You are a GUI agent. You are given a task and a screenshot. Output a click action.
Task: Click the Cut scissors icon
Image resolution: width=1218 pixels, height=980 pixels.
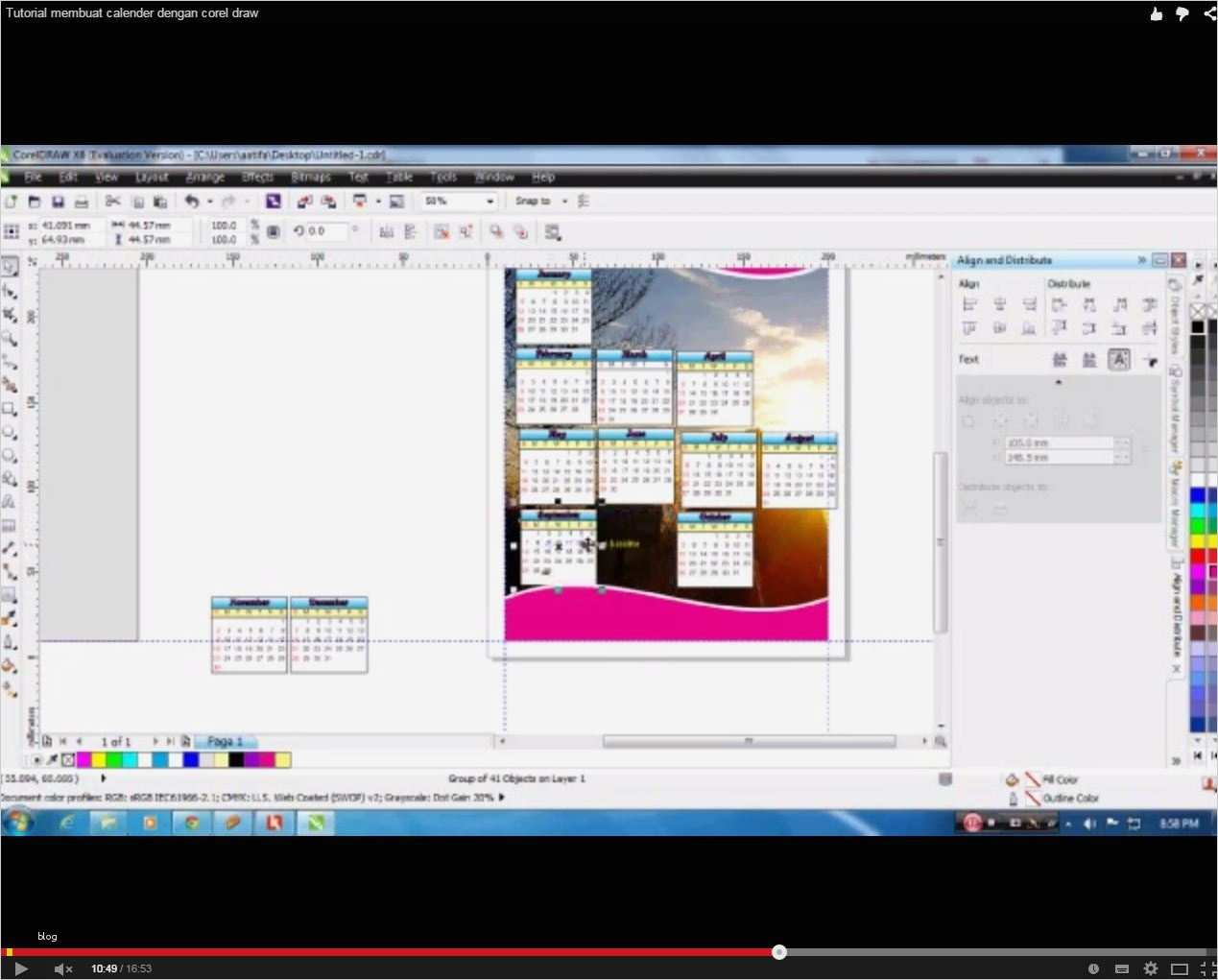[x=113, y=202]
